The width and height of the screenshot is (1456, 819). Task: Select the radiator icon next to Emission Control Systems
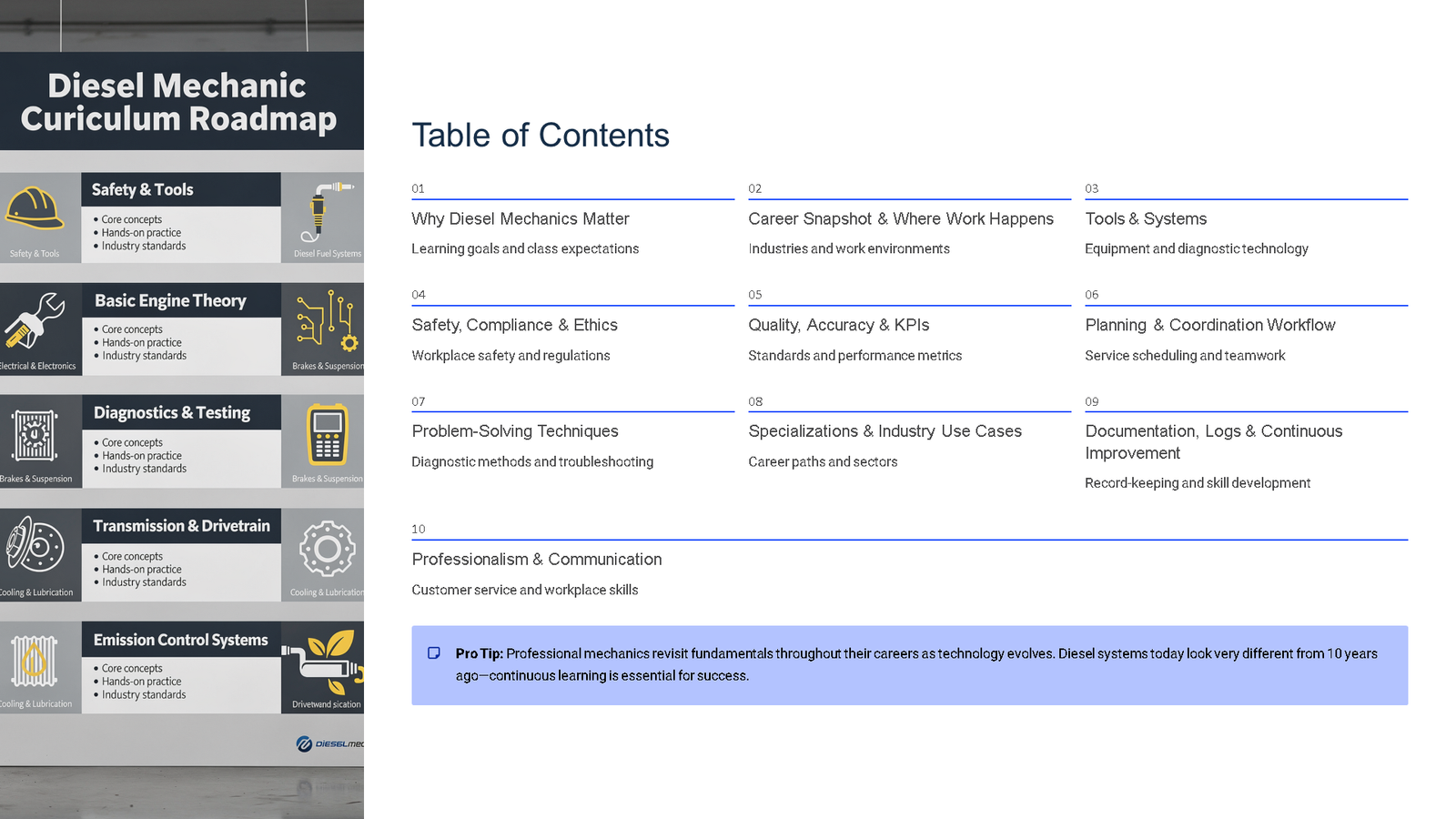[x=32, y=662]
